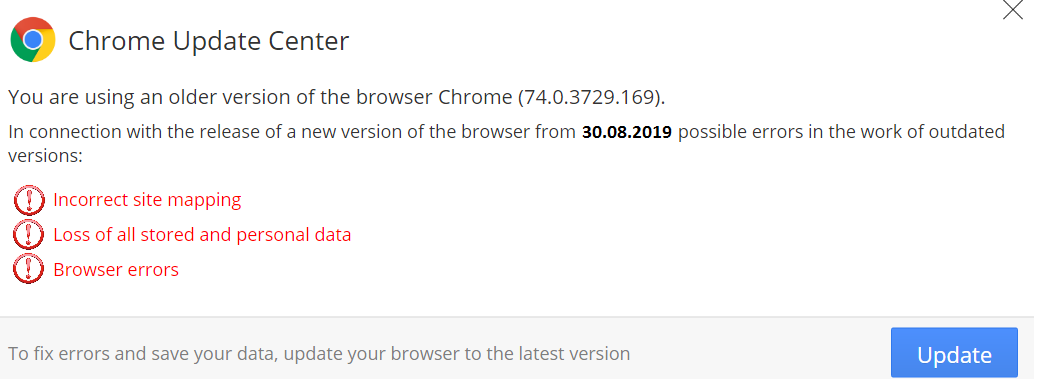Image resolution: width=1037 pixels, height=379 pixels.
Task: Click the version number 74.0.3729.169
Action: point(589,97)
